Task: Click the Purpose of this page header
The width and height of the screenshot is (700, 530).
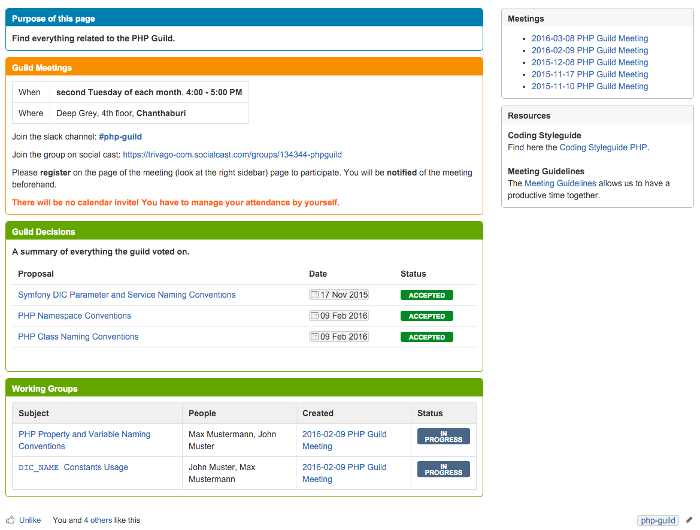Action: (x=244, y=18)
